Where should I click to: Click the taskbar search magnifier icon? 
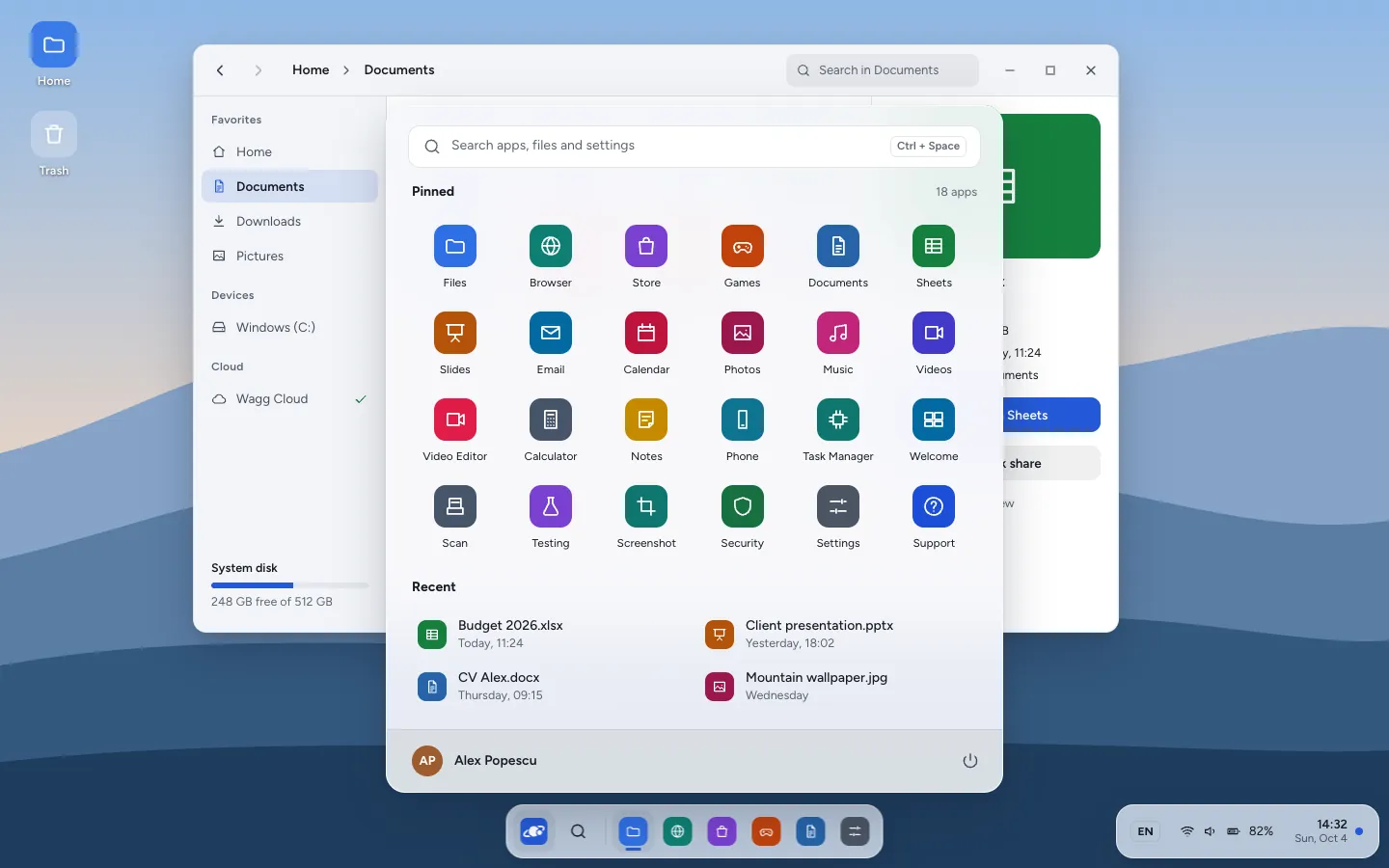pos(578,831)
